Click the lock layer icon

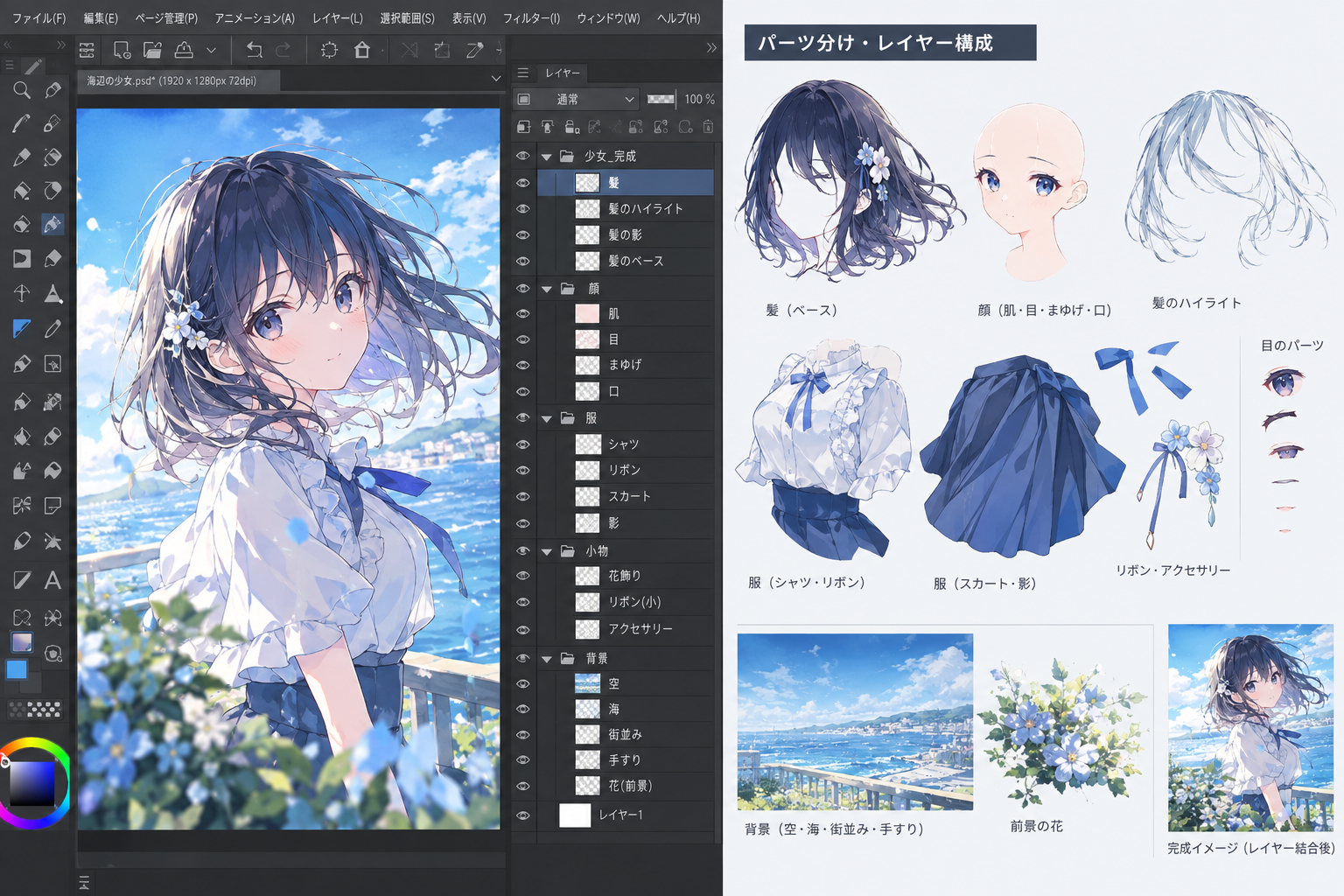(x=571, y=127)
